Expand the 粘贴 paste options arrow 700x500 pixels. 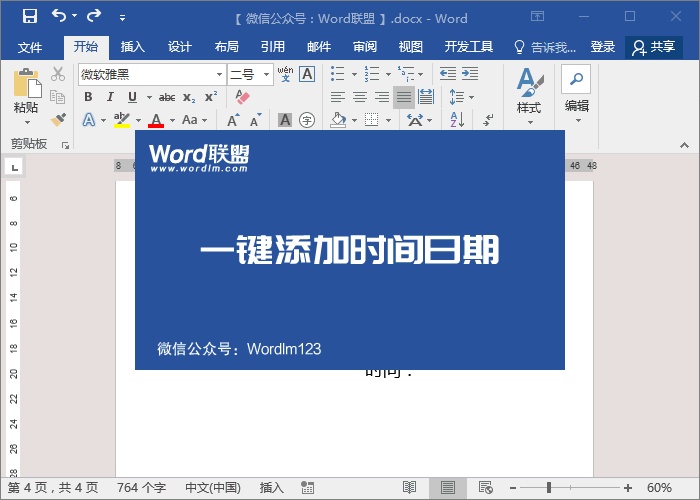(27, 122)
